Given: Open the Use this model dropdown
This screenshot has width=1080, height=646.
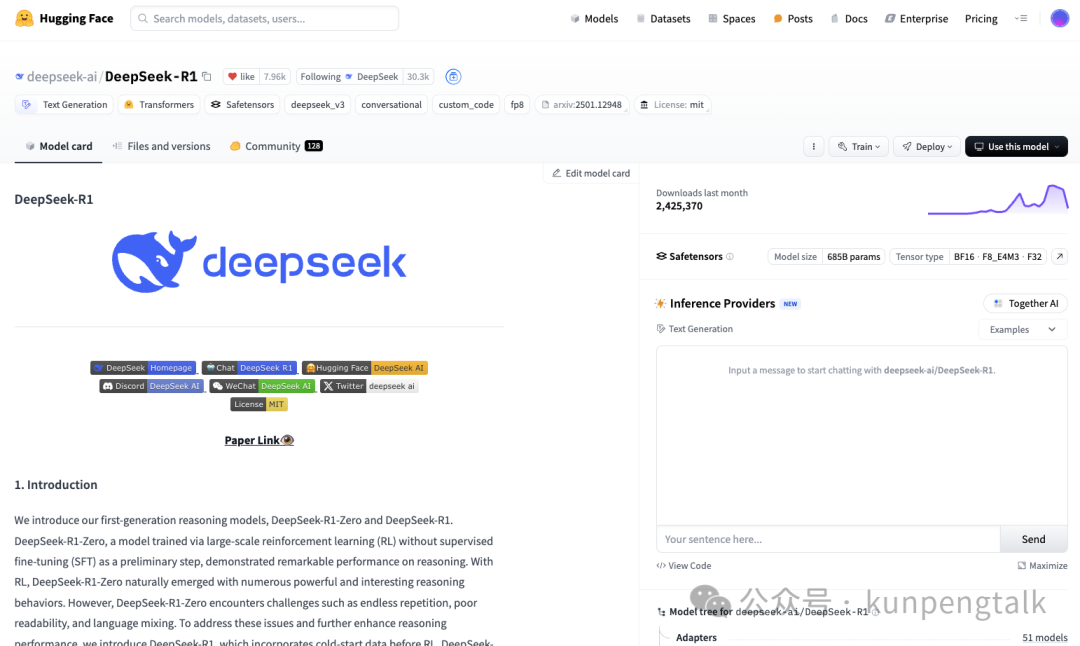Looking at the screenshot, I should [x=1017, y=147].
